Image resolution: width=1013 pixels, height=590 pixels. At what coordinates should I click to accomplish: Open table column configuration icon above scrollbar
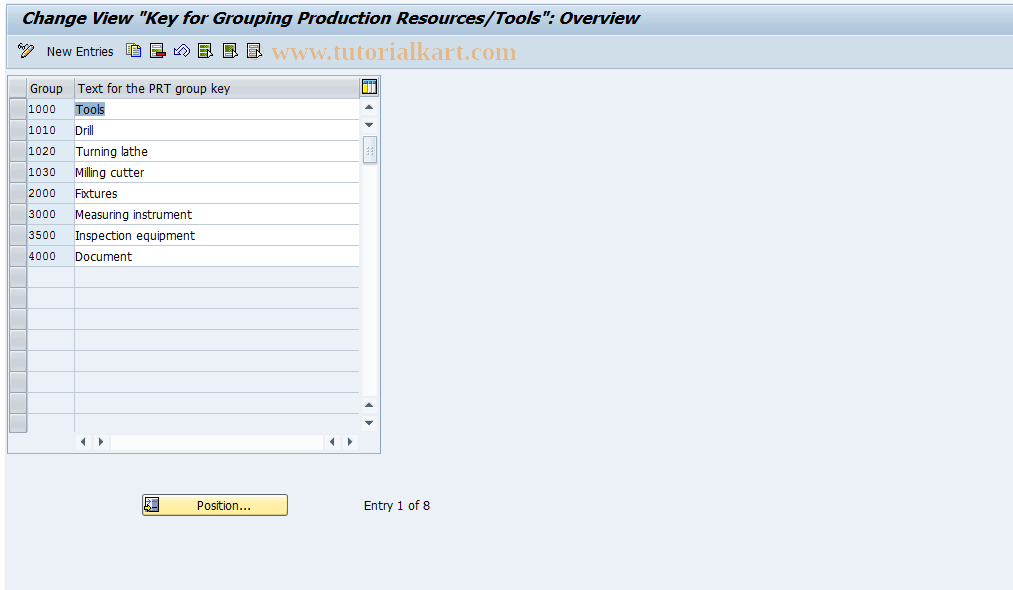click(x=369, y=87)
